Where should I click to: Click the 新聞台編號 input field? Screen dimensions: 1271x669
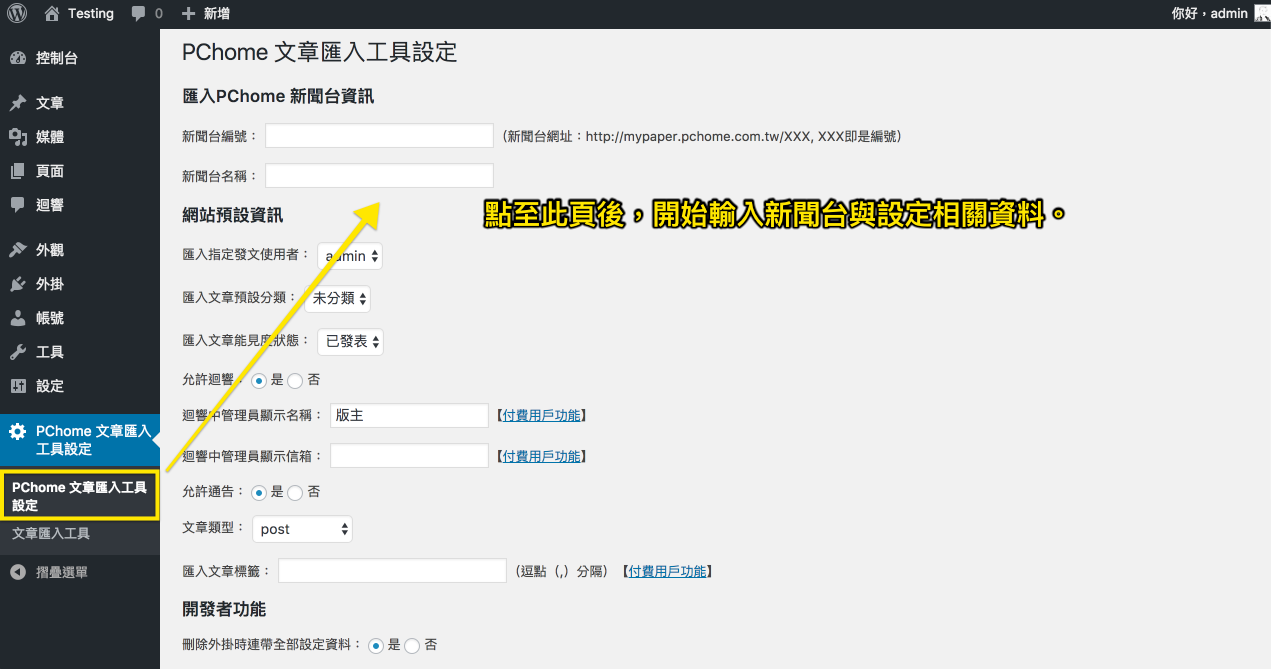pyautogui.click(x=379, y=135)
